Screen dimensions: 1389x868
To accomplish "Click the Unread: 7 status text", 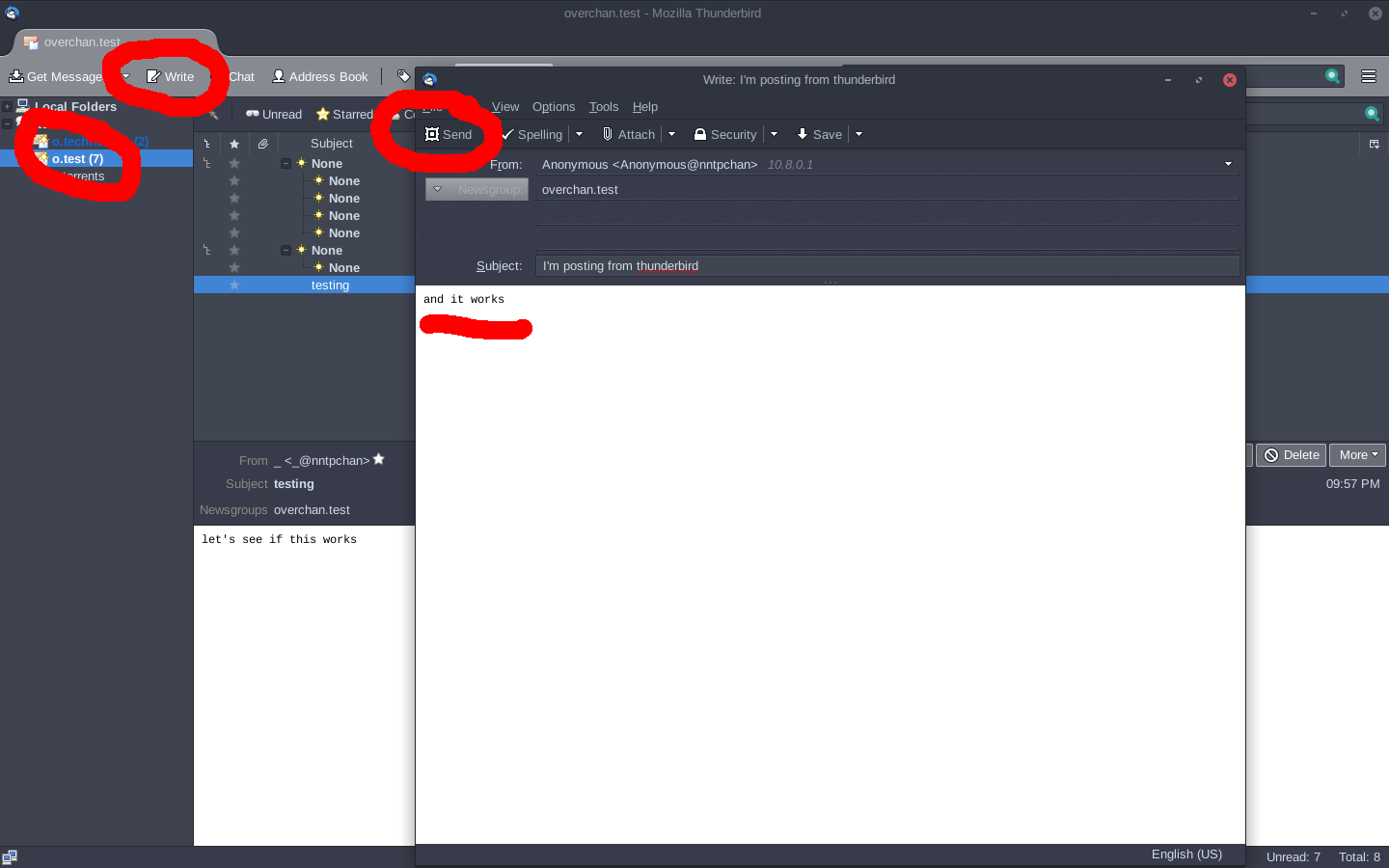I will [1293, 856].
